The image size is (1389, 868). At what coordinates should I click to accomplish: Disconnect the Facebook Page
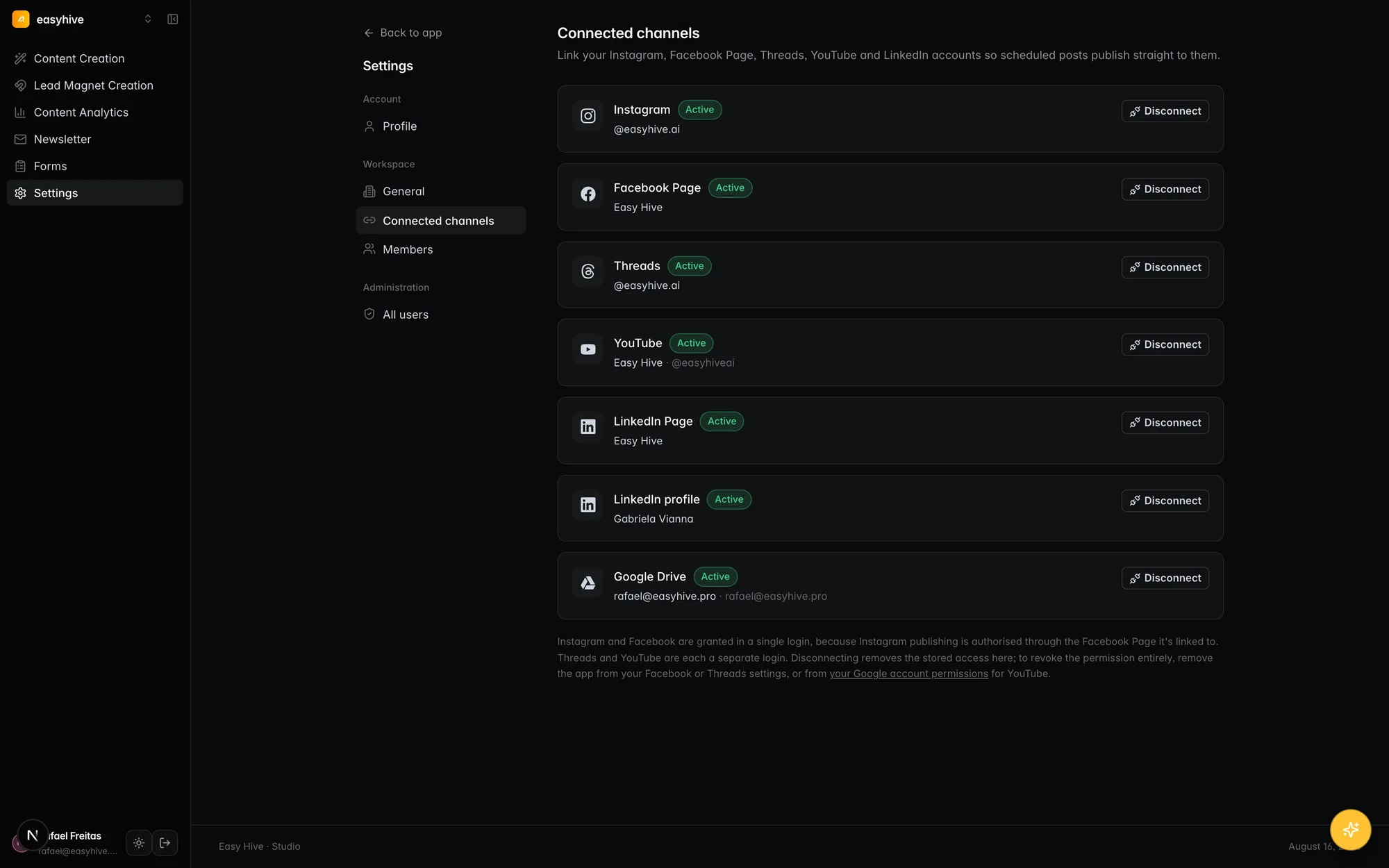[1165, 190]
